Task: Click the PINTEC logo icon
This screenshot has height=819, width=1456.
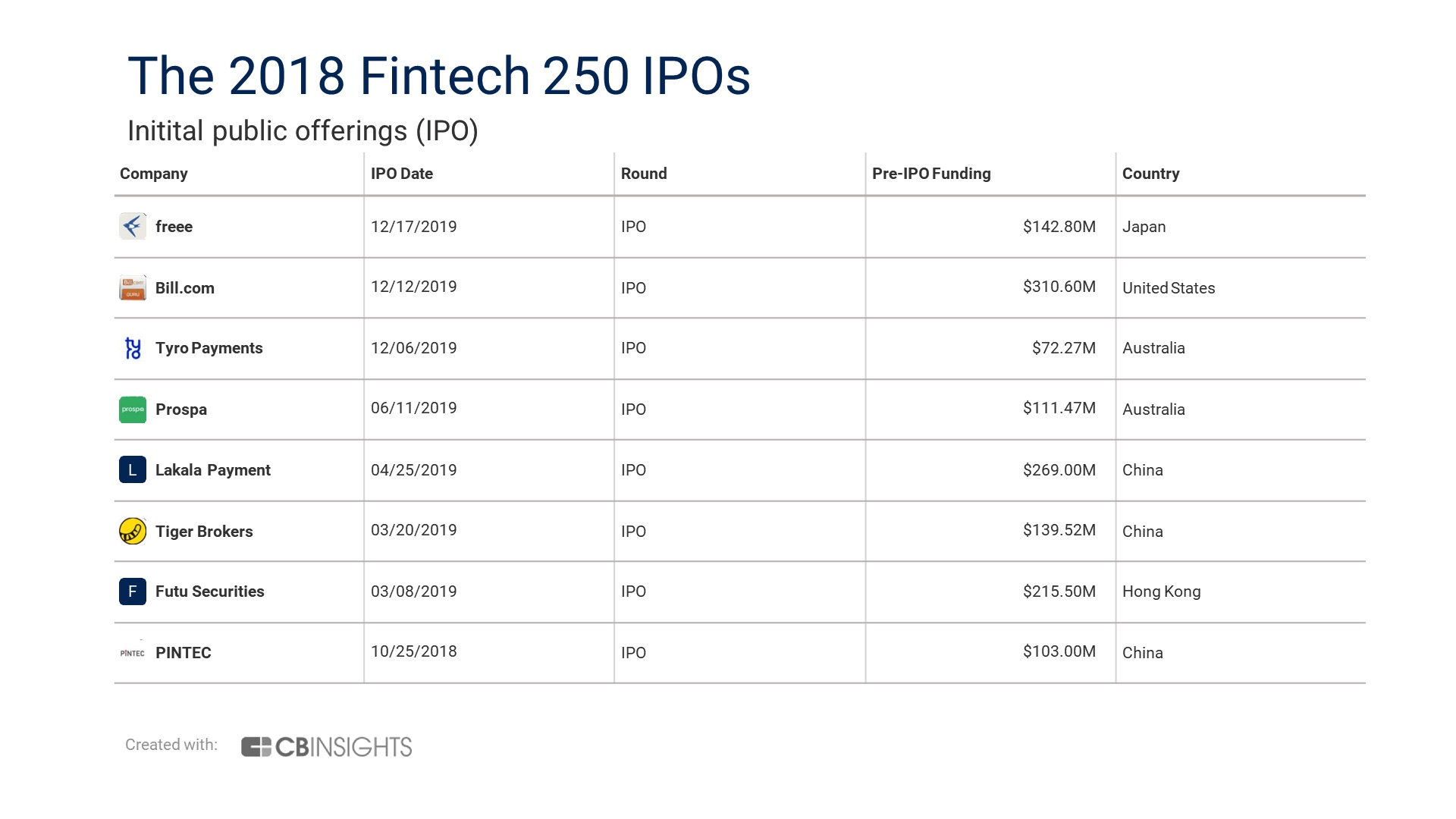Action: 133,653
